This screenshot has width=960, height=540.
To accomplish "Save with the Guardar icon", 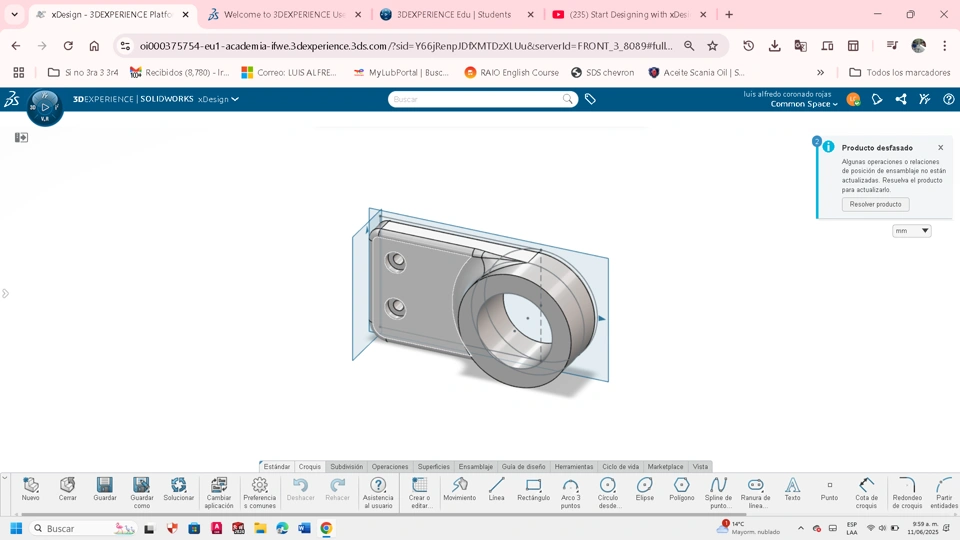I will (x=105, y=486).
